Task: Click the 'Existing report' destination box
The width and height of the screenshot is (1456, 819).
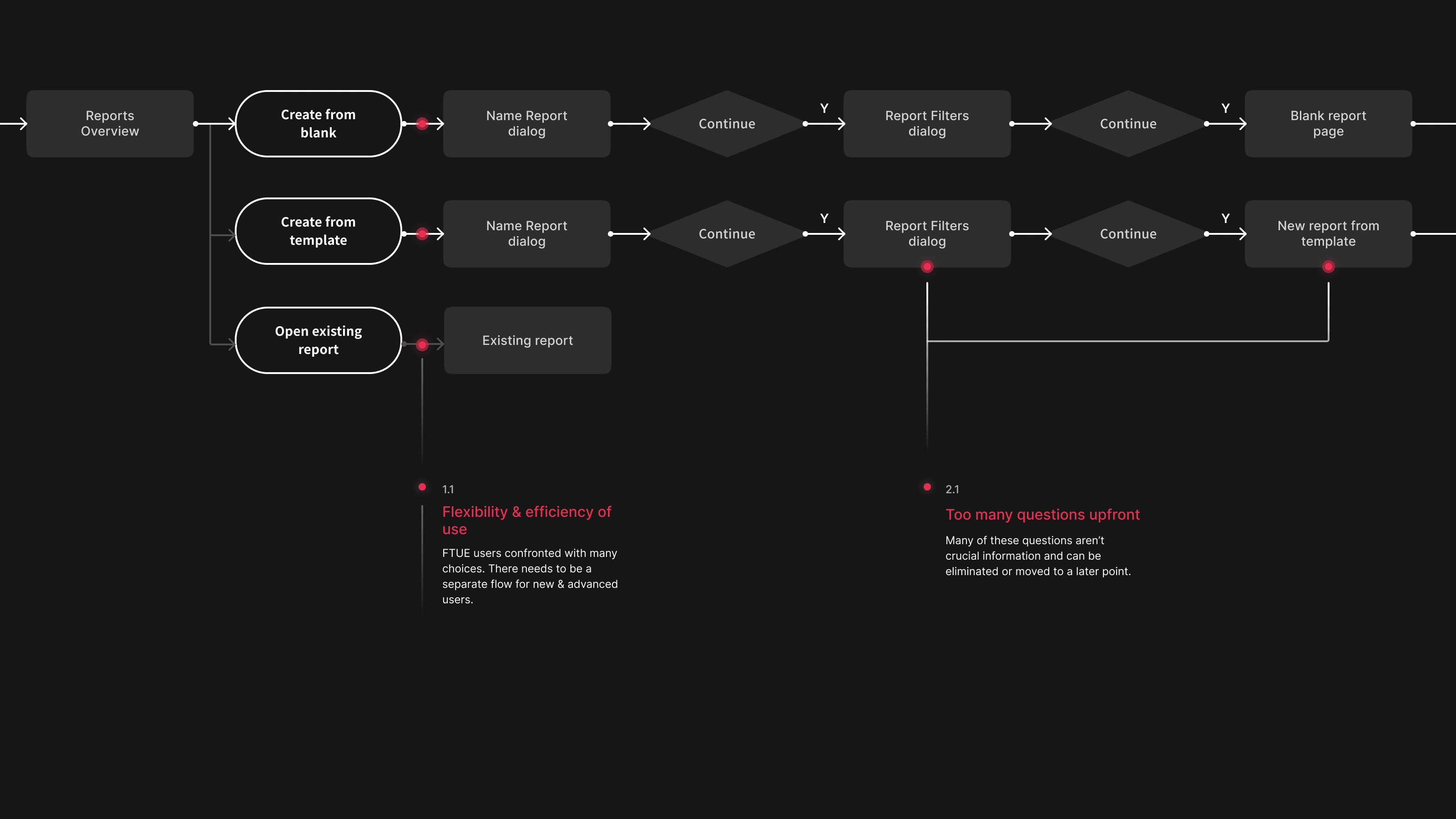Action: [527, 339]
